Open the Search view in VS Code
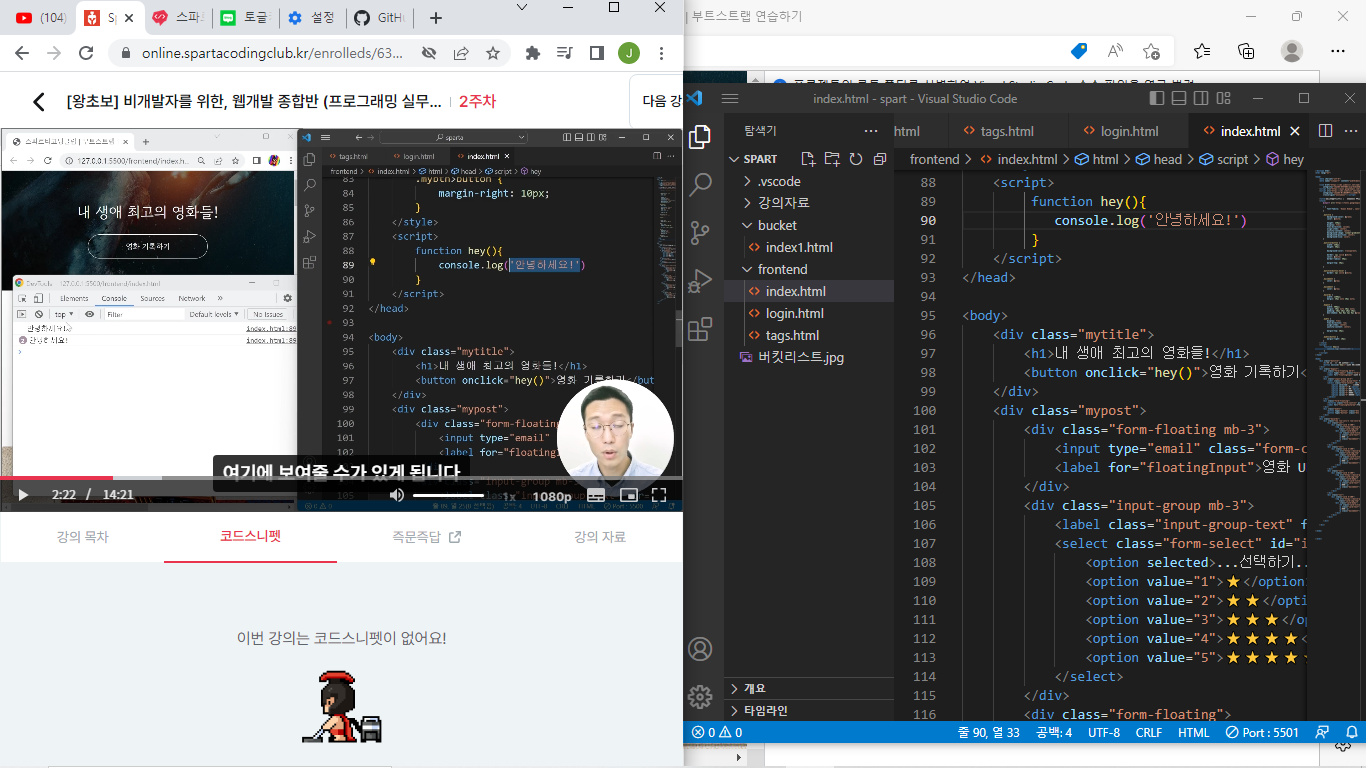 (x=701, y=184)
